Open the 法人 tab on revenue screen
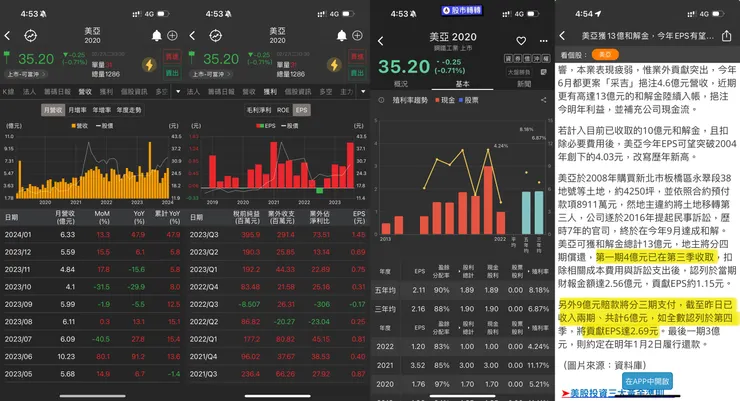The height and width of the screenshot is (401, 740). click(x=29, y=92)
